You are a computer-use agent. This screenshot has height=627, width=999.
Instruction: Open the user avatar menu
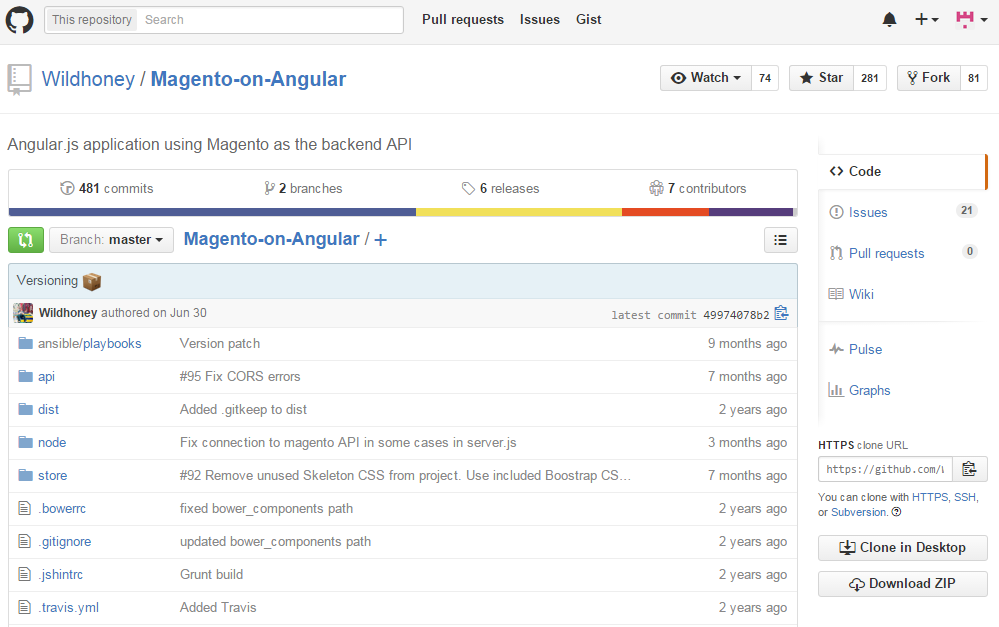pos(971,20)
